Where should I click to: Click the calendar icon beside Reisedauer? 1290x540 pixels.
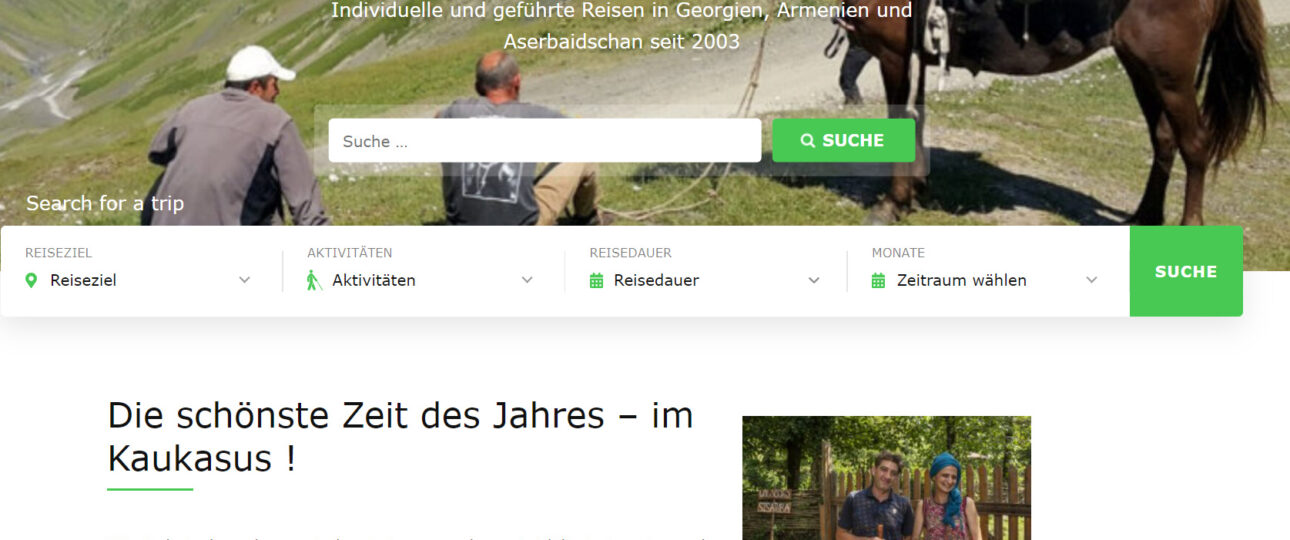[596, 281]
